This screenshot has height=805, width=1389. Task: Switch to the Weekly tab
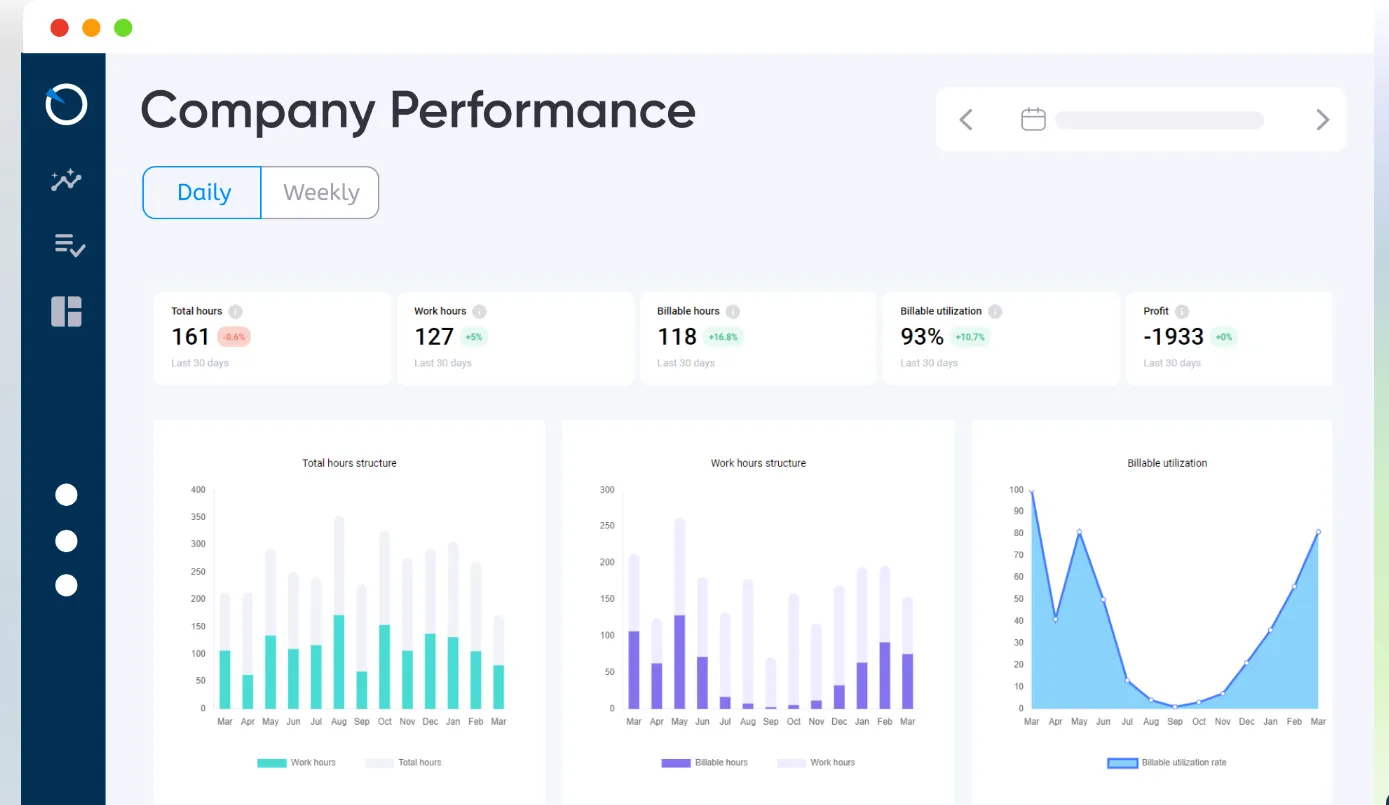click(319, 192)
